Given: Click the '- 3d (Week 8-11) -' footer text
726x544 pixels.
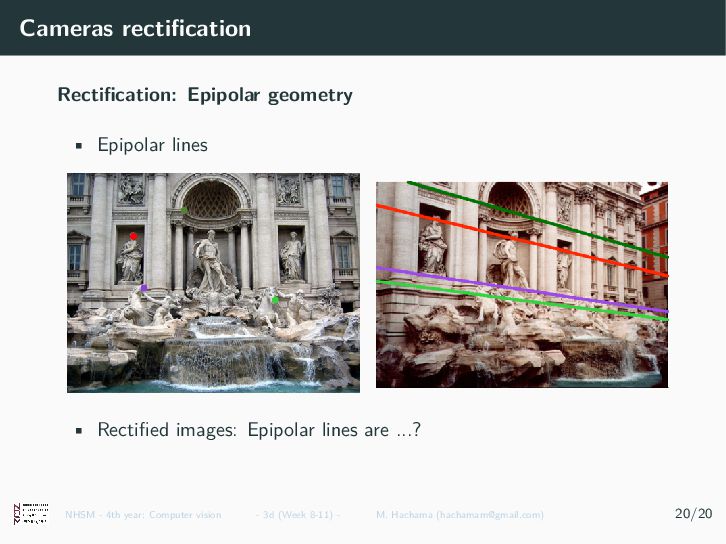Looking at the screenshot, I should 298,515.
